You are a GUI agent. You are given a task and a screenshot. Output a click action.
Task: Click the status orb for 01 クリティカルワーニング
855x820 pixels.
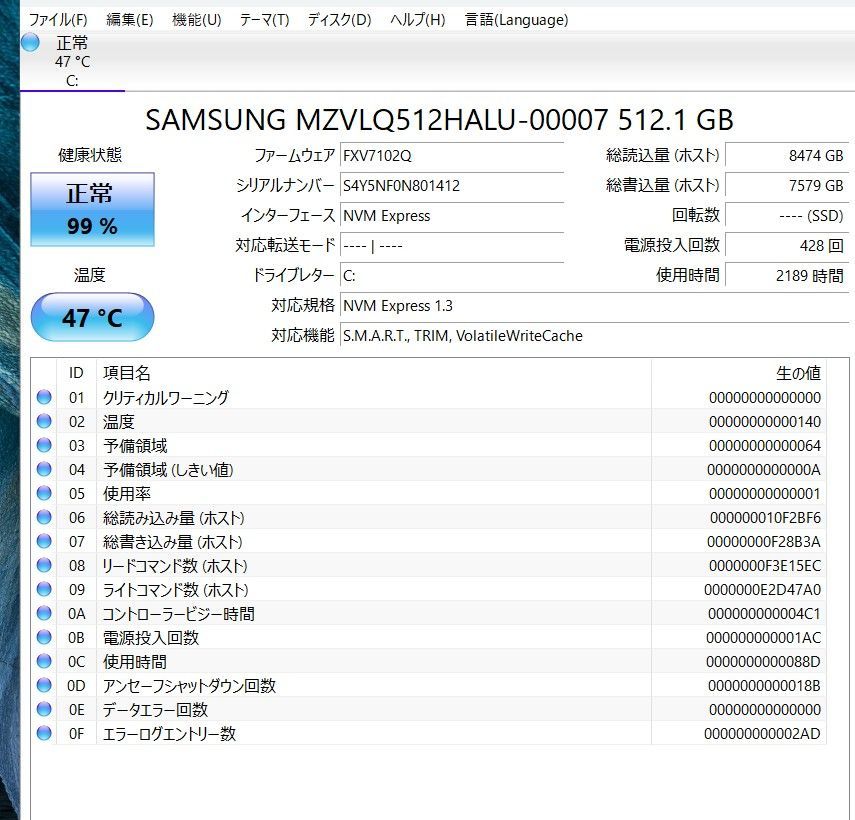point(44,397)
